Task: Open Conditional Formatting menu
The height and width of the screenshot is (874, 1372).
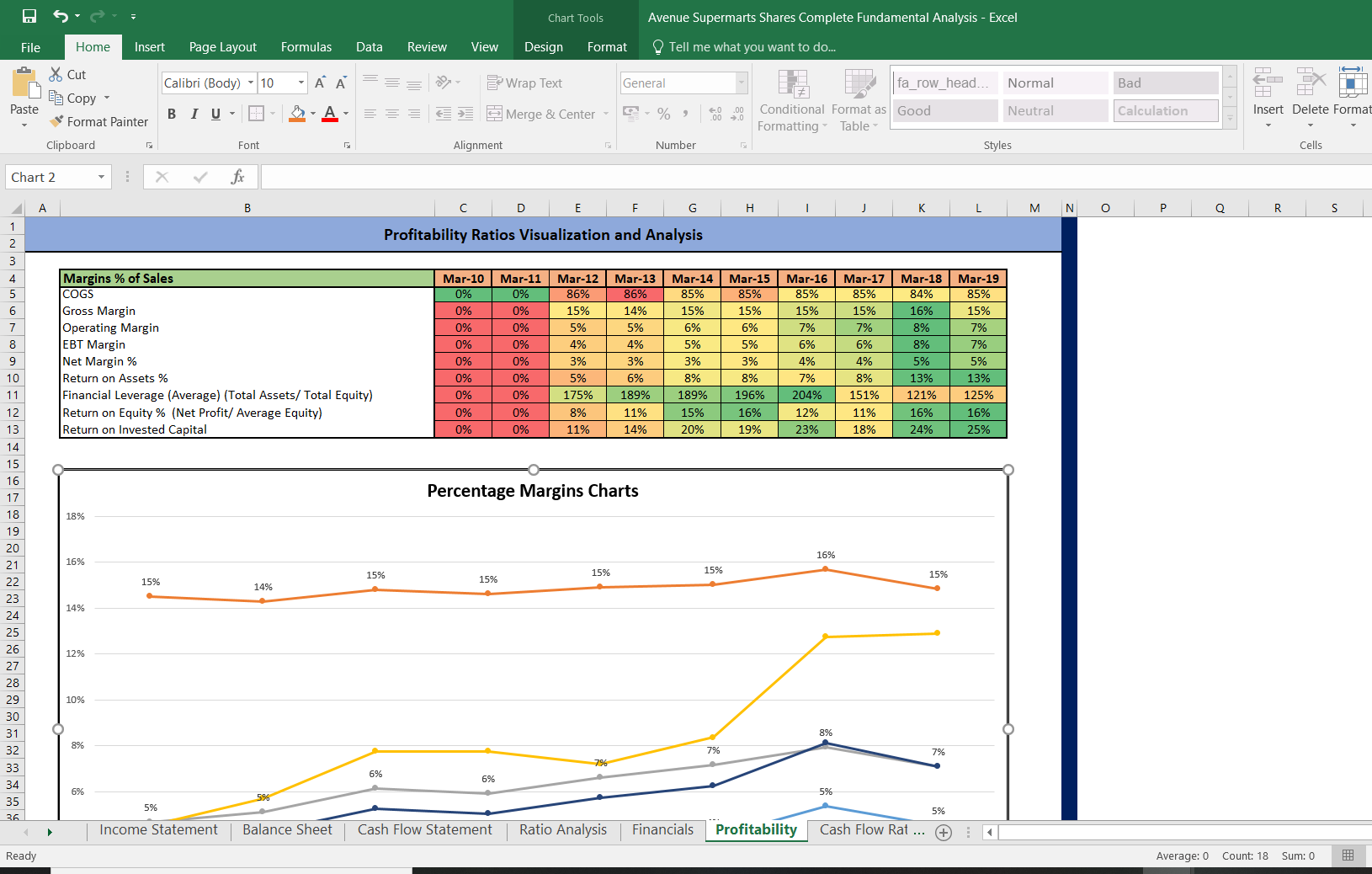Action: click(x=792, y=100)
